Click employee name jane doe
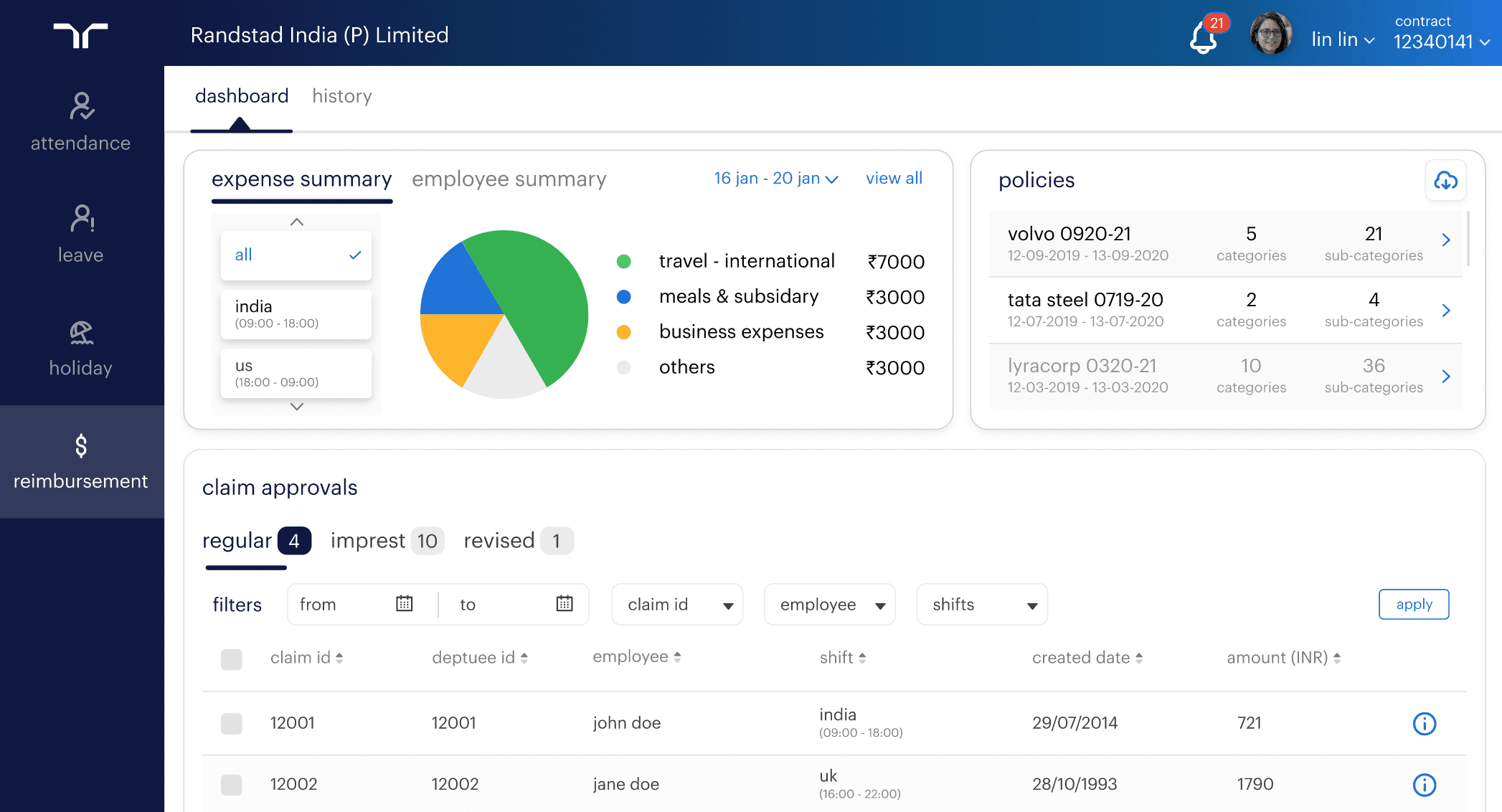Viewport: 1502px width, 812px height. [626, 784]
